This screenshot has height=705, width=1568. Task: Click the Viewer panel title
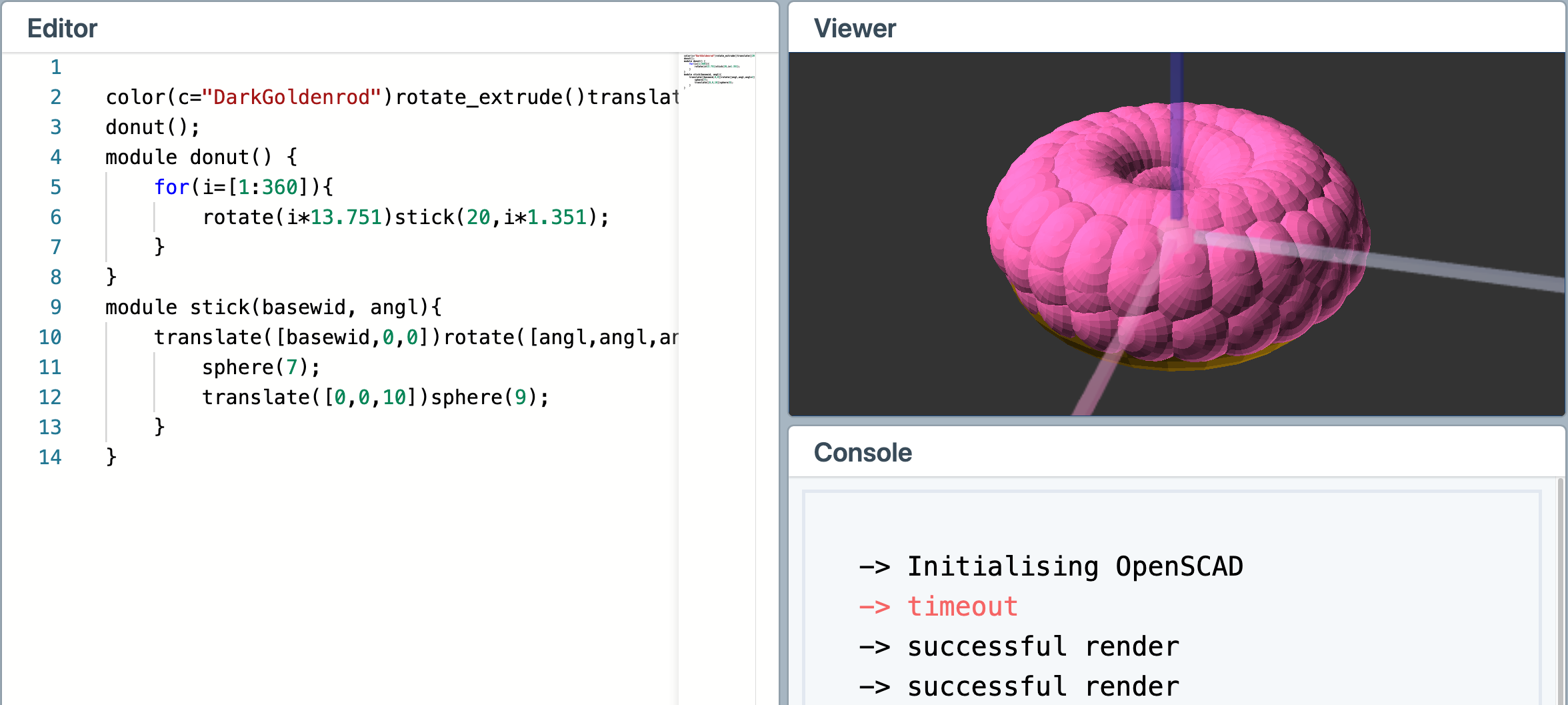[x=855, y=29]
